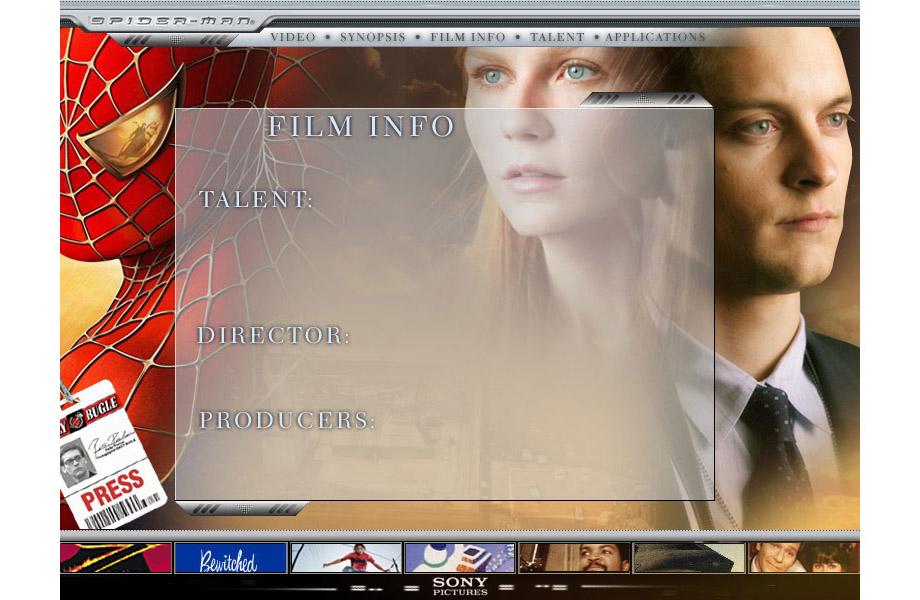Screen dimensions: 920x600
Task: Open the SYNOPSIS section
Action: point(373,37)
